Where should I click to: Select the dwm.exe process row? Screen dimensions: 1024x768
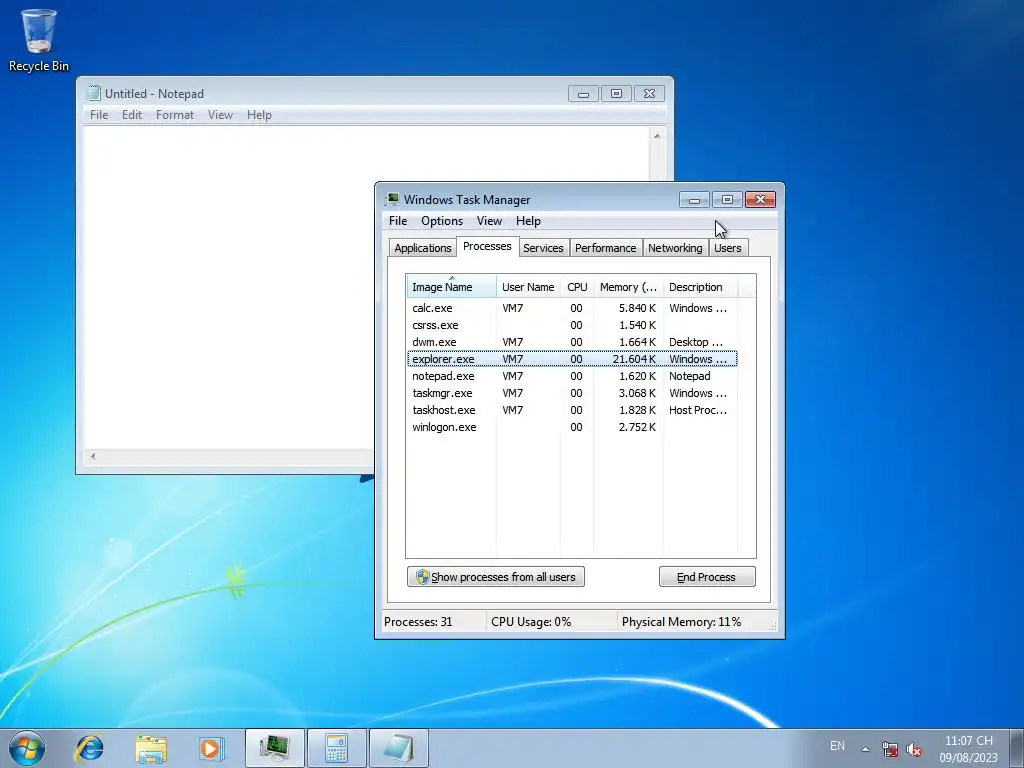[572, 342]
